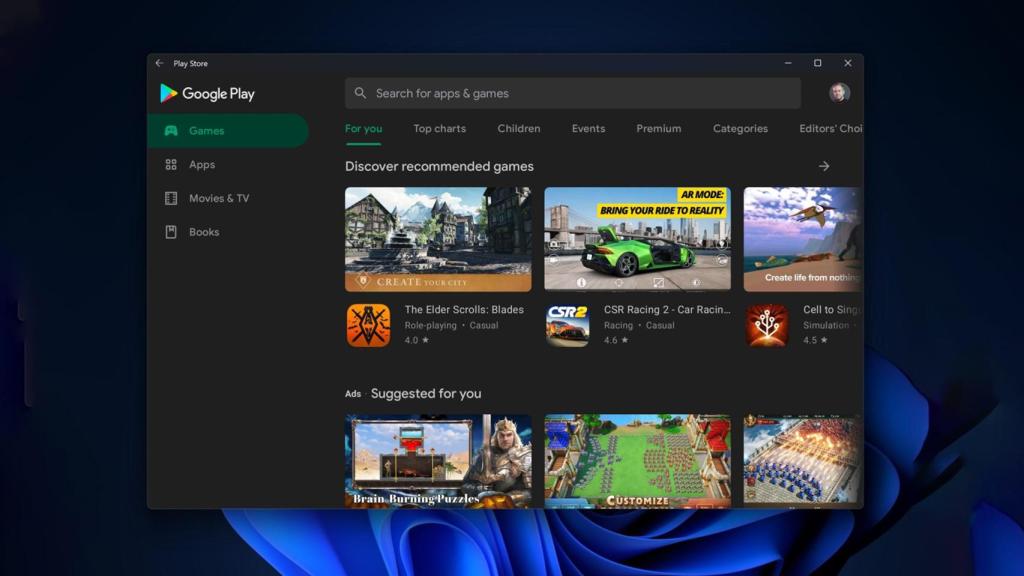Image resolution: width=1024 pixels, height=576 pixels.
Task: Click the Suggested for you heading
Action: [426, 394]
